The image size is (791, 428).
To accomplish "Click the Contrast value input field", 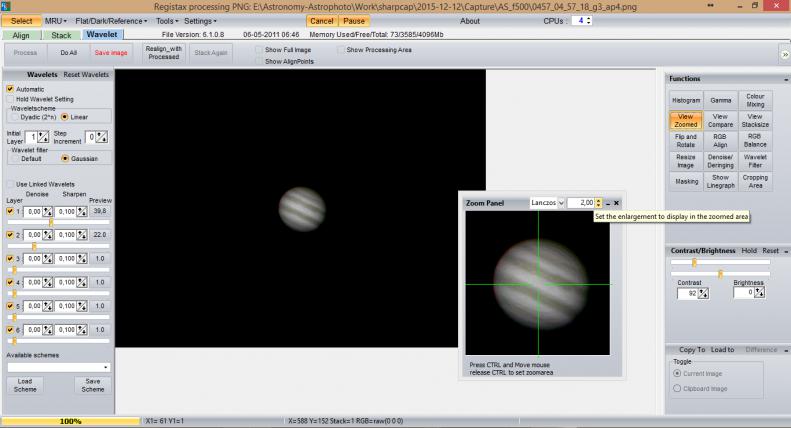I will (x=686, y=293).
